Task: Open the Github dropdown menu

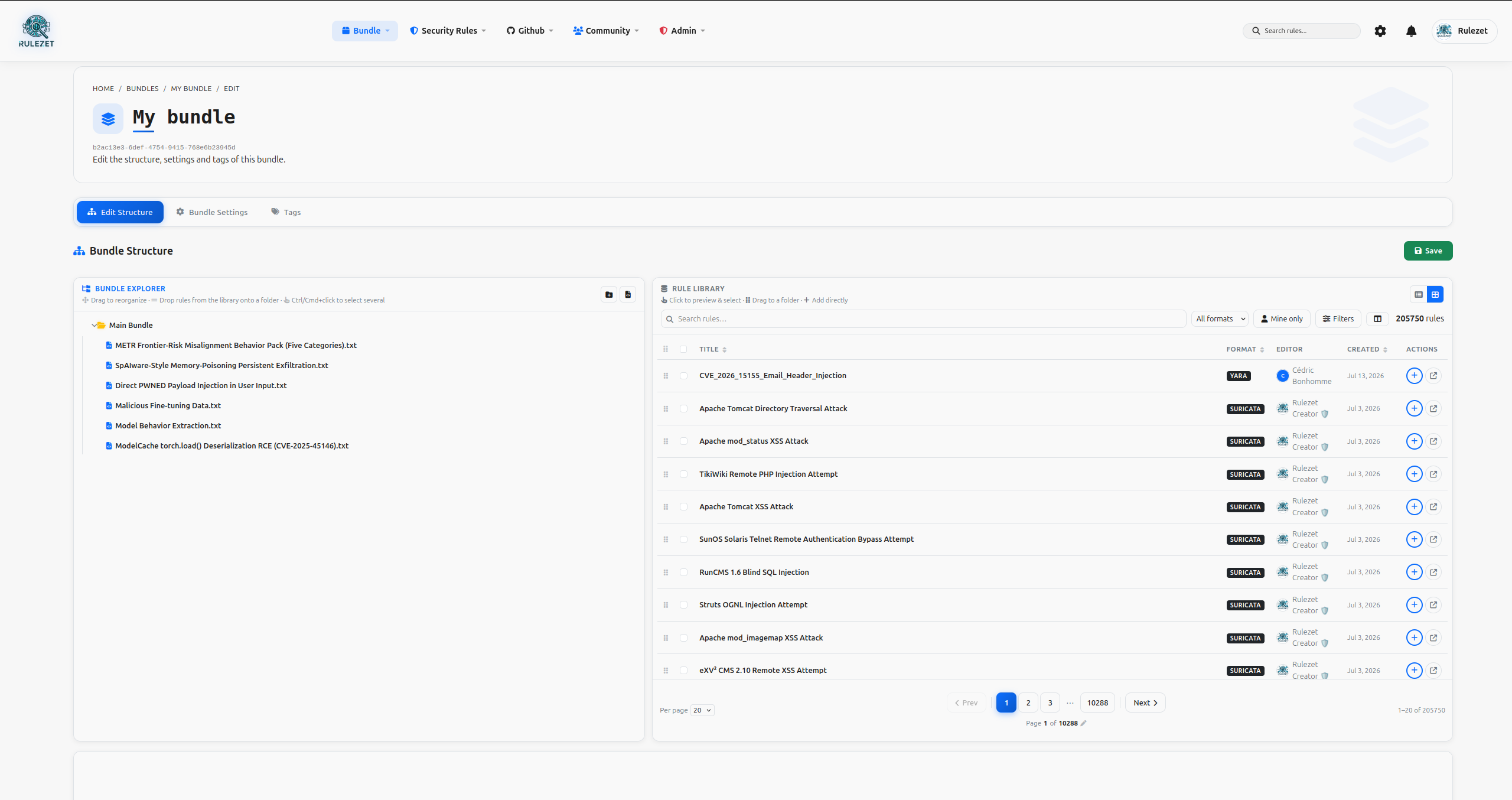Action: tap(530, 31)
